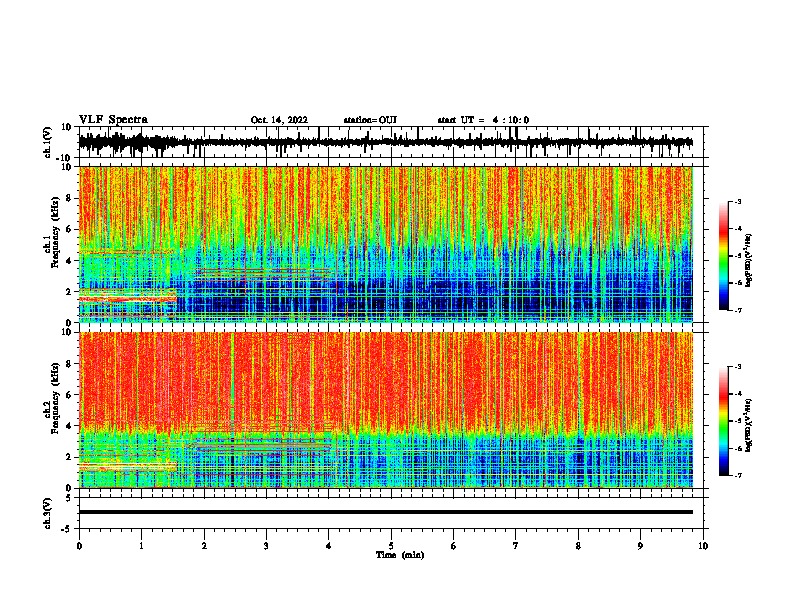Click inside the ch.1 voltage waveform panel
The width and height of the screenshot is (792, 612).
[393, 142]
